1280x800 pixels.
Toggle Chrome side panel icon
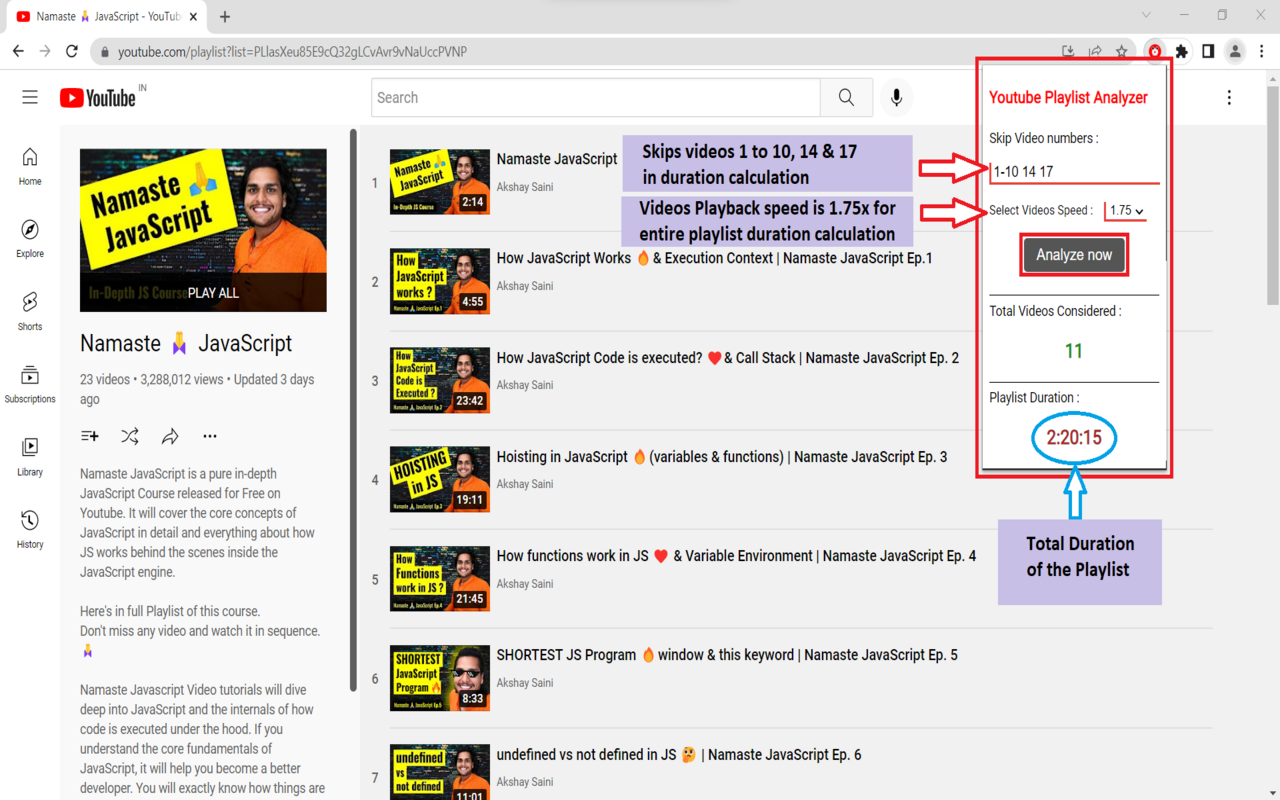click(1208, 51)
